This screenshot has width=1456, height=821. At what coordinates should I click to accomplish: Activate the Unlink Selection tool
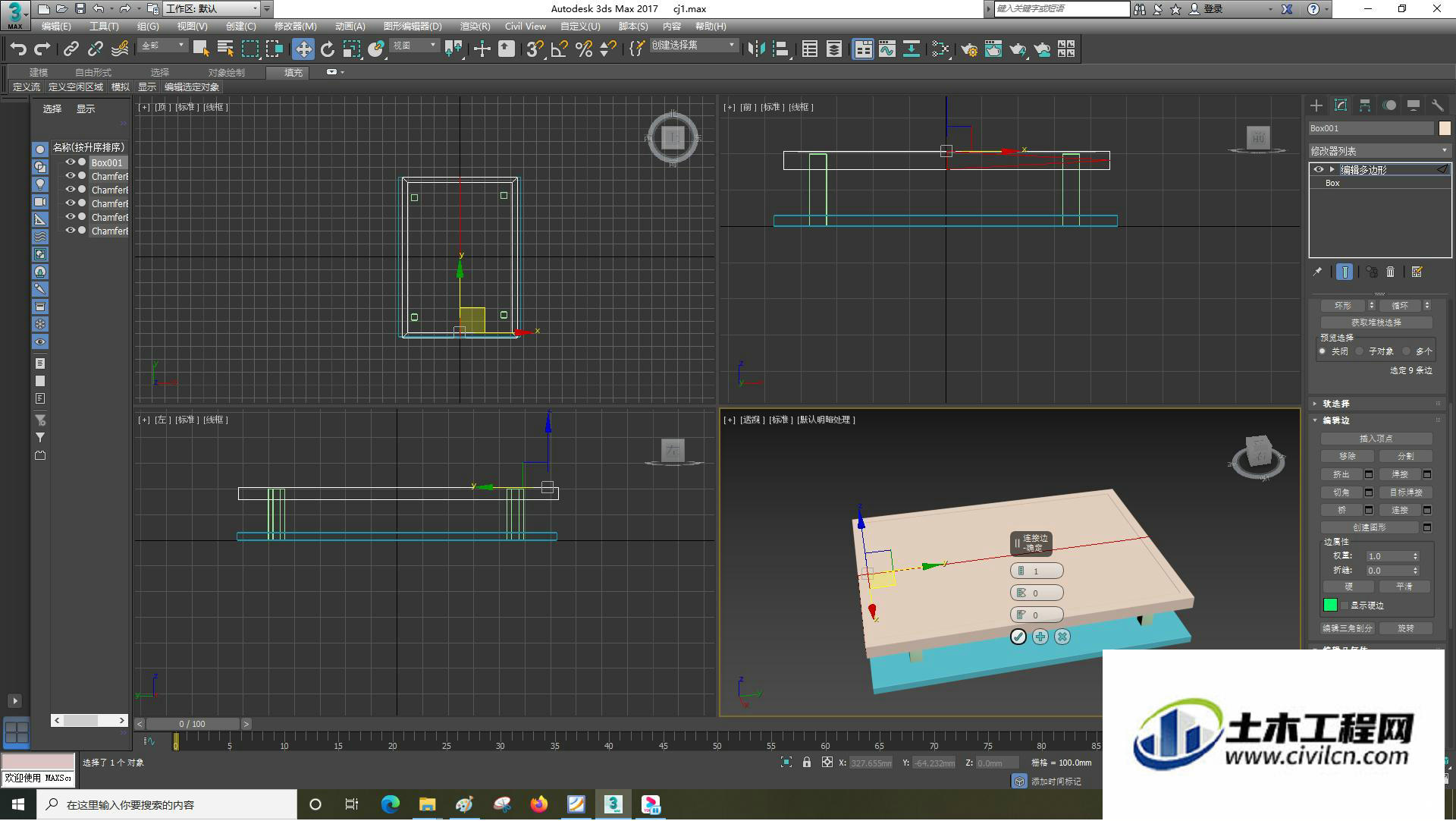[x=95, y=49]
